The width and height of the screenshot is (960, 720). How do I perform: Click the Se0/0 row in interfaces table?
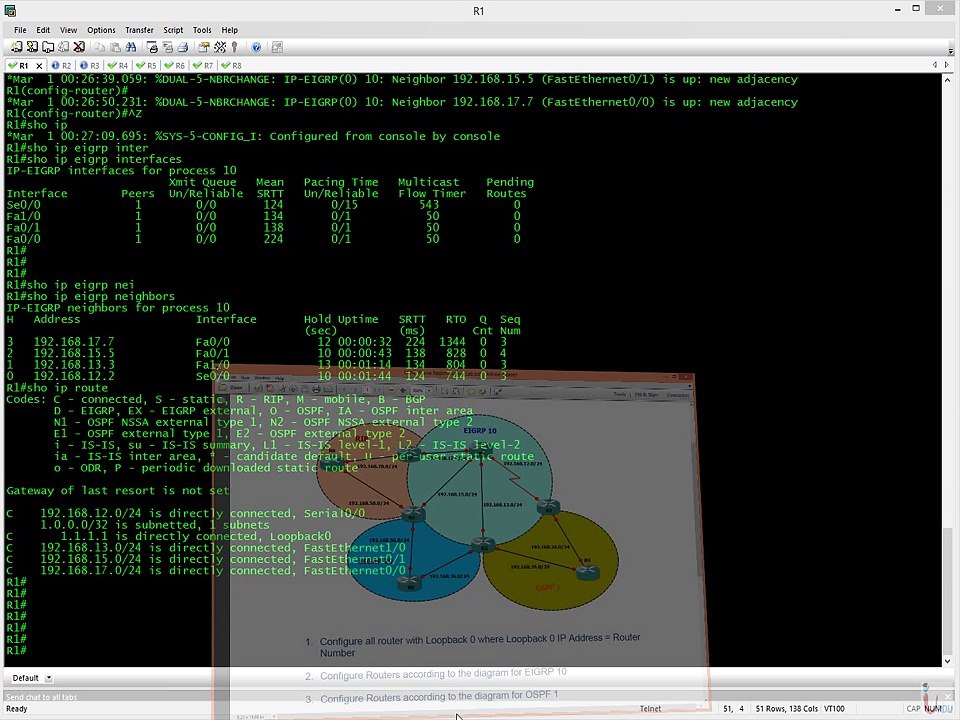point(263,204)
